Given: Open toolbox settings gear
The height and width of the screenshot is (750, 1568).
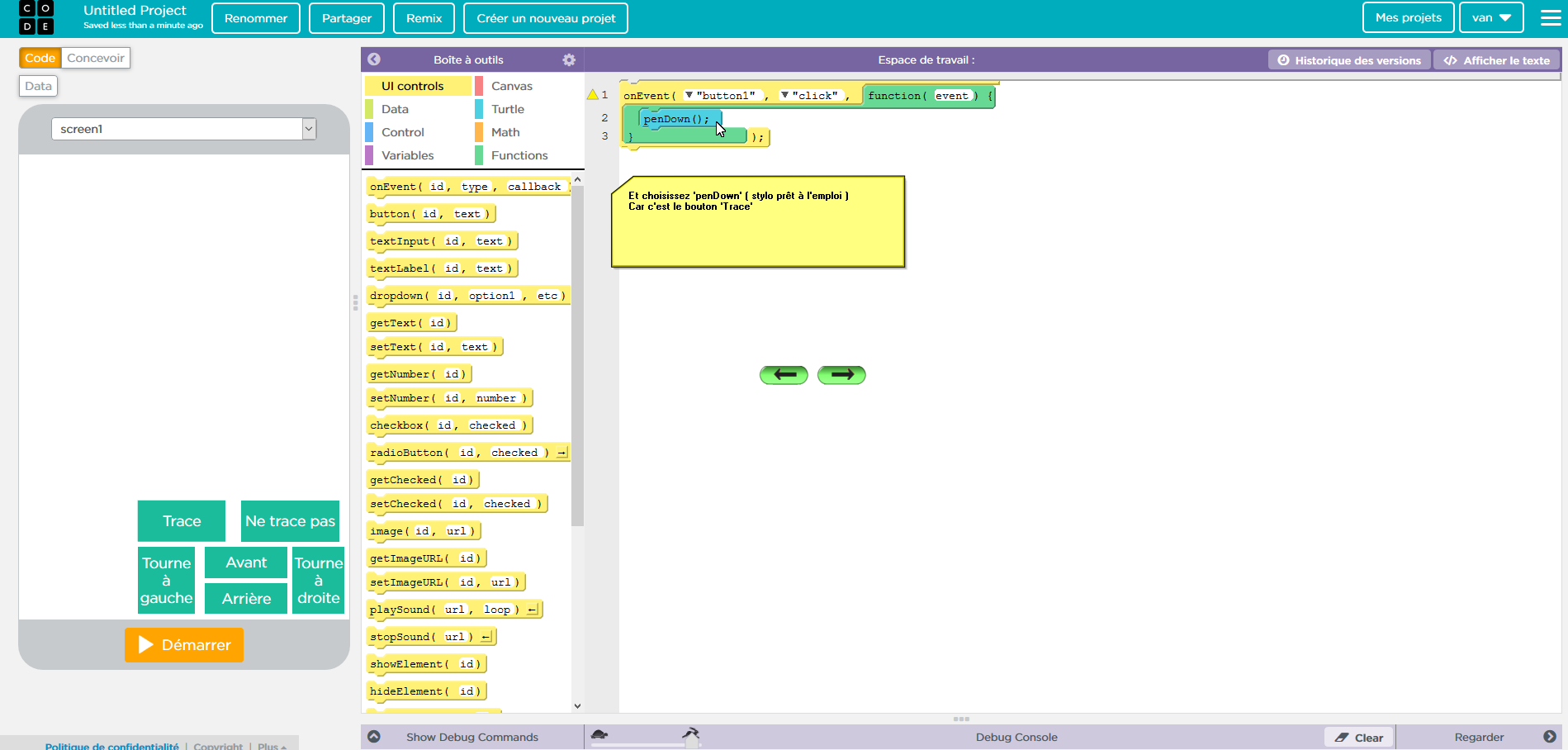Looking at the screenshot, I should point(569,59).
